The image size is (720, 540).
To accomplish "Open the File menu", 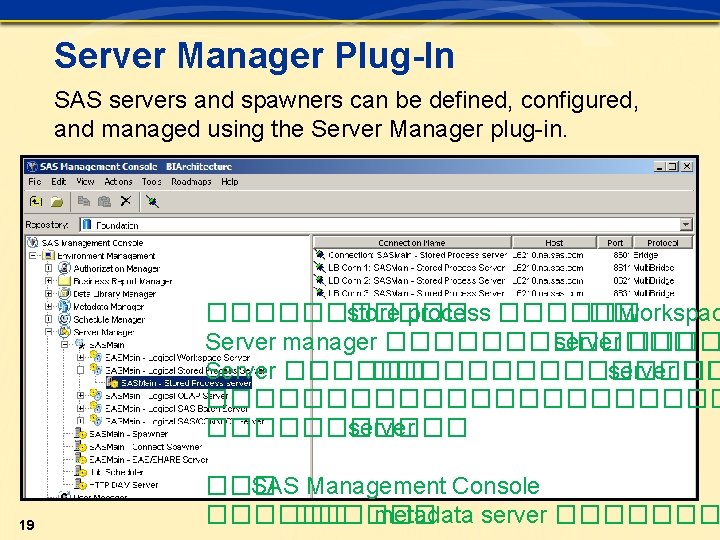I will (x=34, y=182).
